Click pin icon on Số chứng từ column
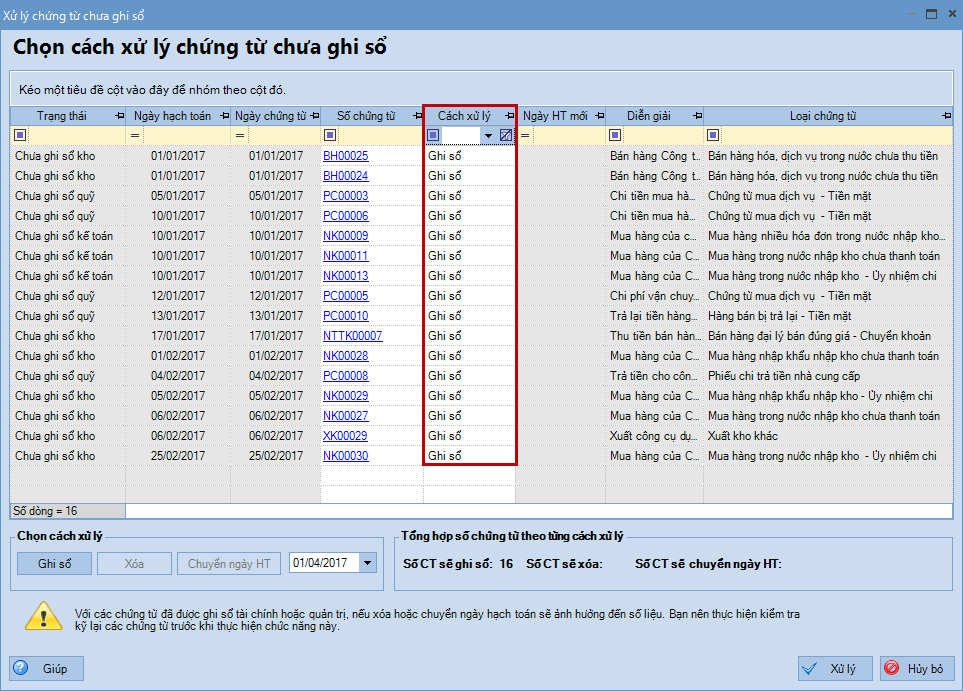 click(x=414, y=116)
